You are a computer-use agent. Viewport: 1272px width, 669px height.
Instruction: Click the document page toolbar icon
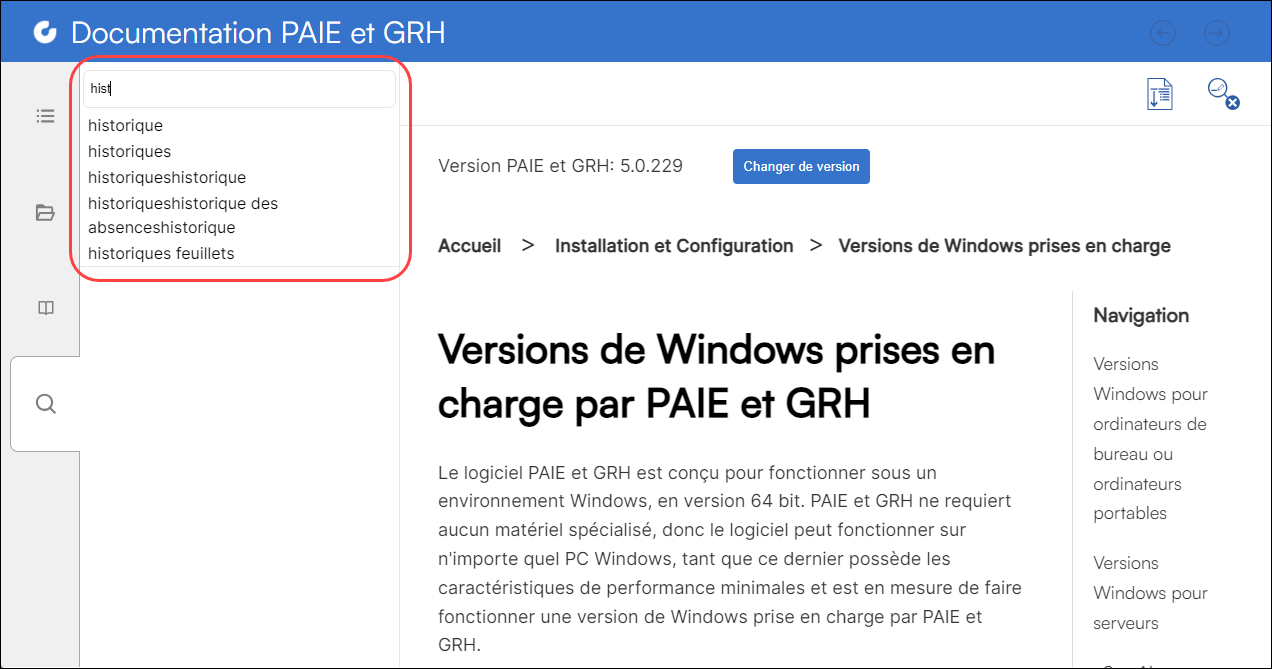point(1159,94)
